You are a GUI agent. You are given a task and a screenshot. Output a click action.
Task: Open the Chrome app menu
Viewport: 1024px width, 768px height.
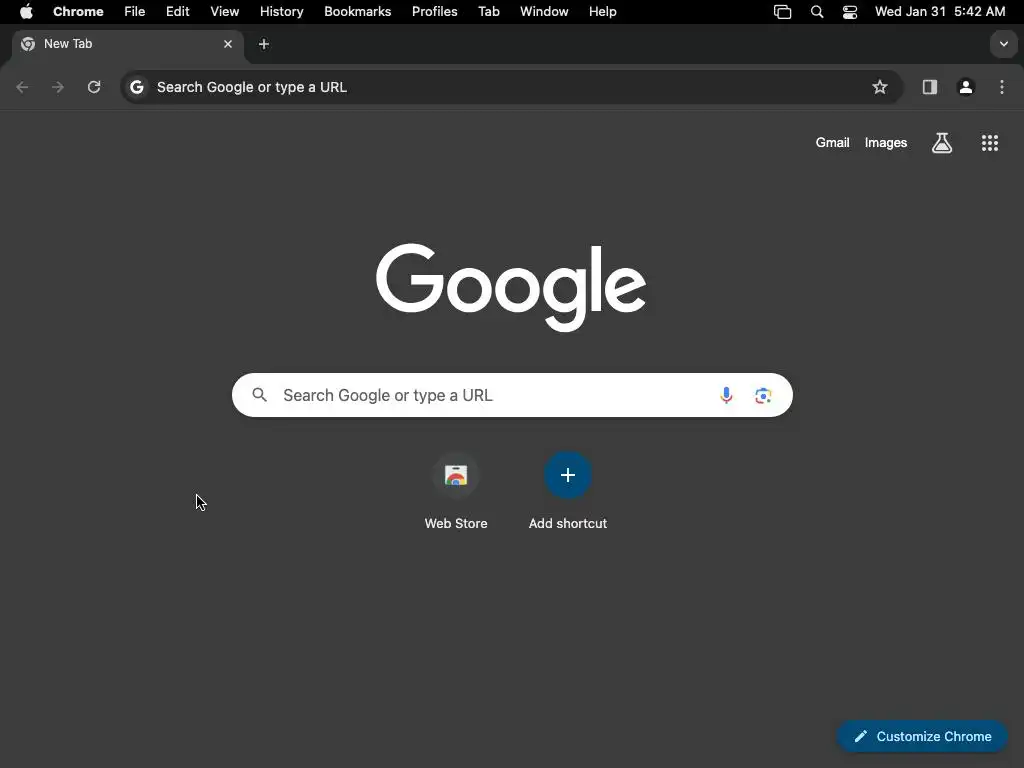click(x=78, y=12)
